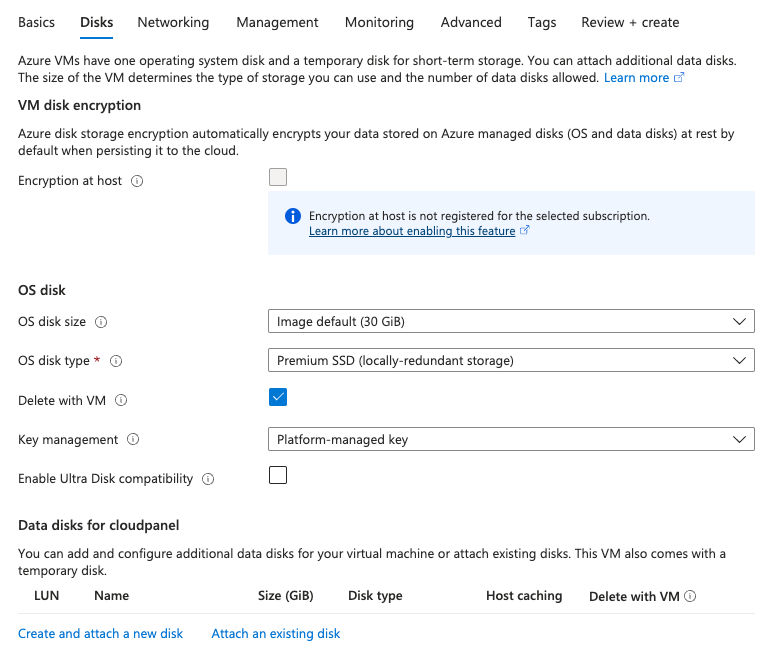The height and width of the screenshot is (669, 777).
Task: Click blue info icon in encryption notice banner
Action: (x=292, y=216)
